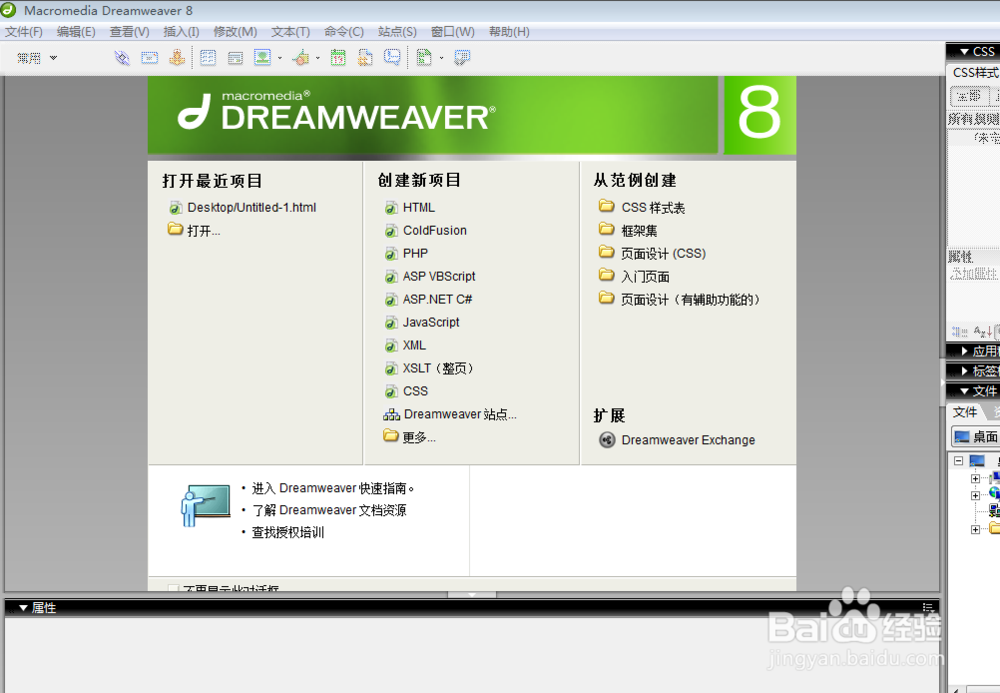Viewport: 1000px width, 693px height.
Task: Click the Templates icon in insert bar
Action: pyautogui.click(x=424, y=58)
